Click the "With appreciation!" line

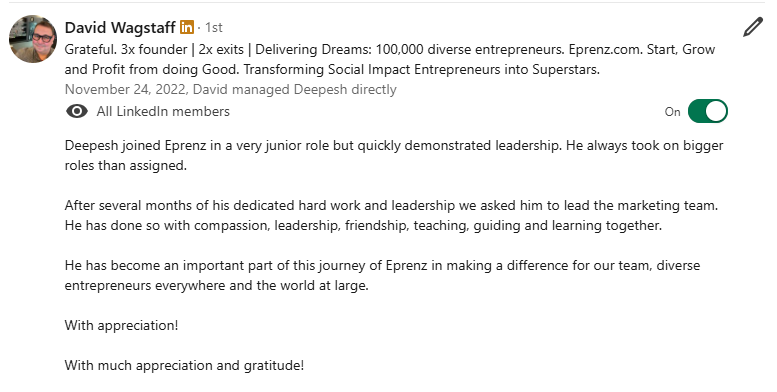(x=121, y=326)
